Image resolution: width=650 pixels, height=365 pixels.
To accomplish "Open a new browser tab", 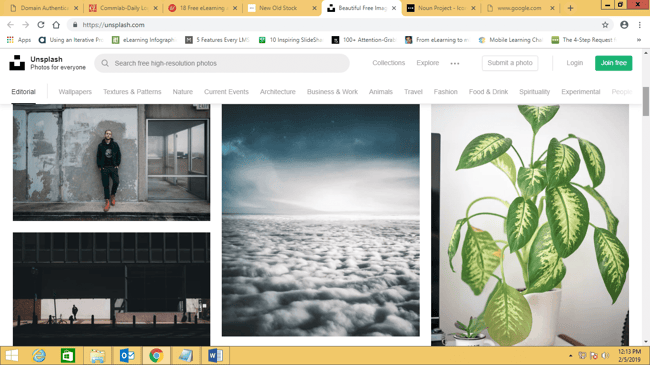I will pos(570,8).
